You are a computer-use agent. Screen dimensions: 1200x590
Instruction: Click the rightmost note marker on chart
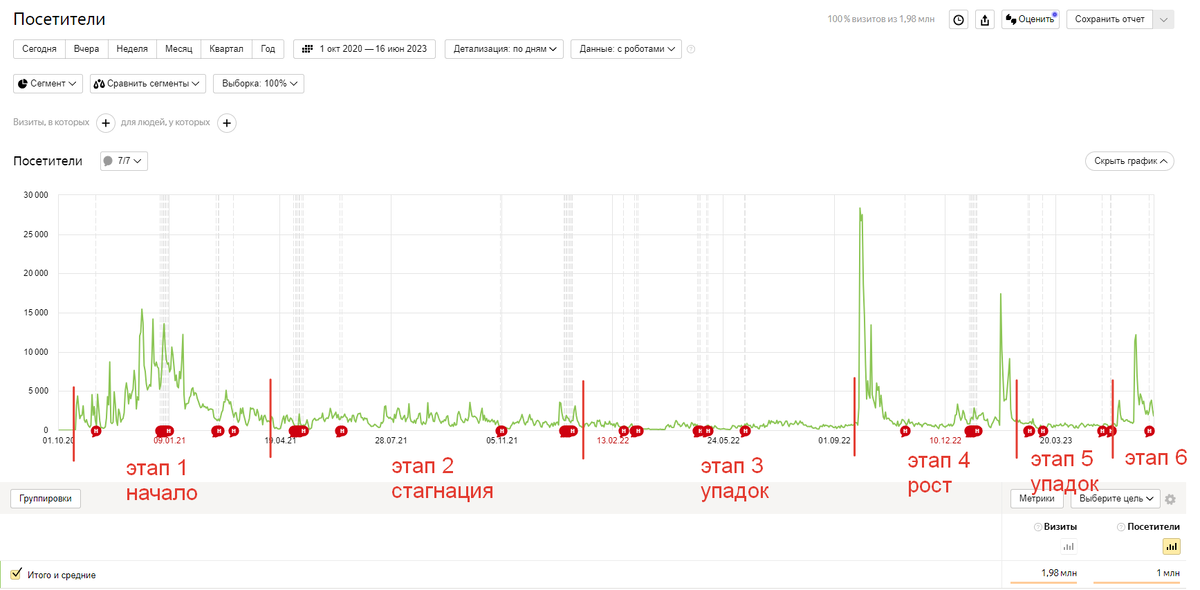[x=1149, y=431]
